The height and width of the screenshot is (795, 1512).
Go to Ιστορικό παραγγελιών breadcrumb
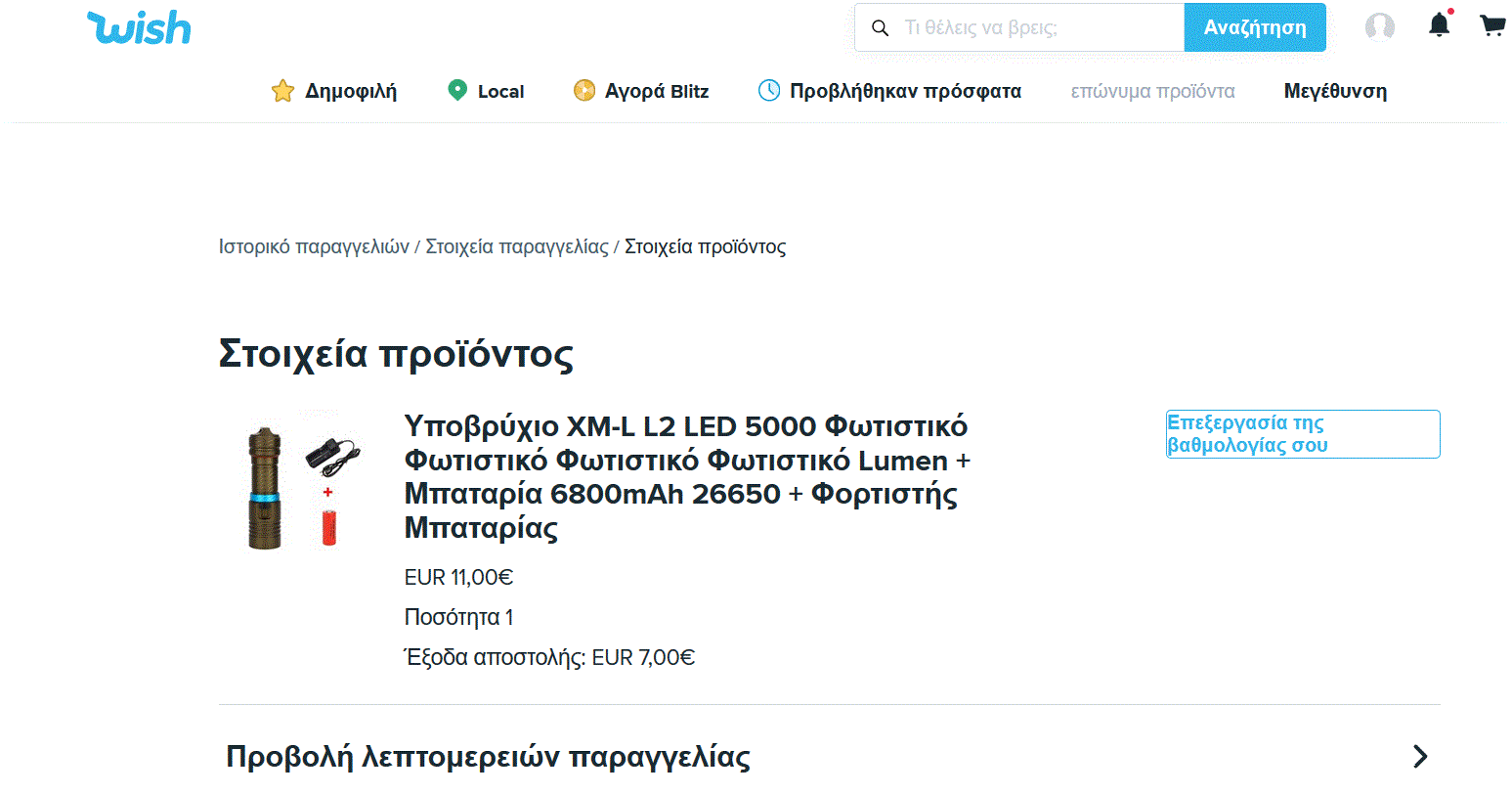coord(314,246)
